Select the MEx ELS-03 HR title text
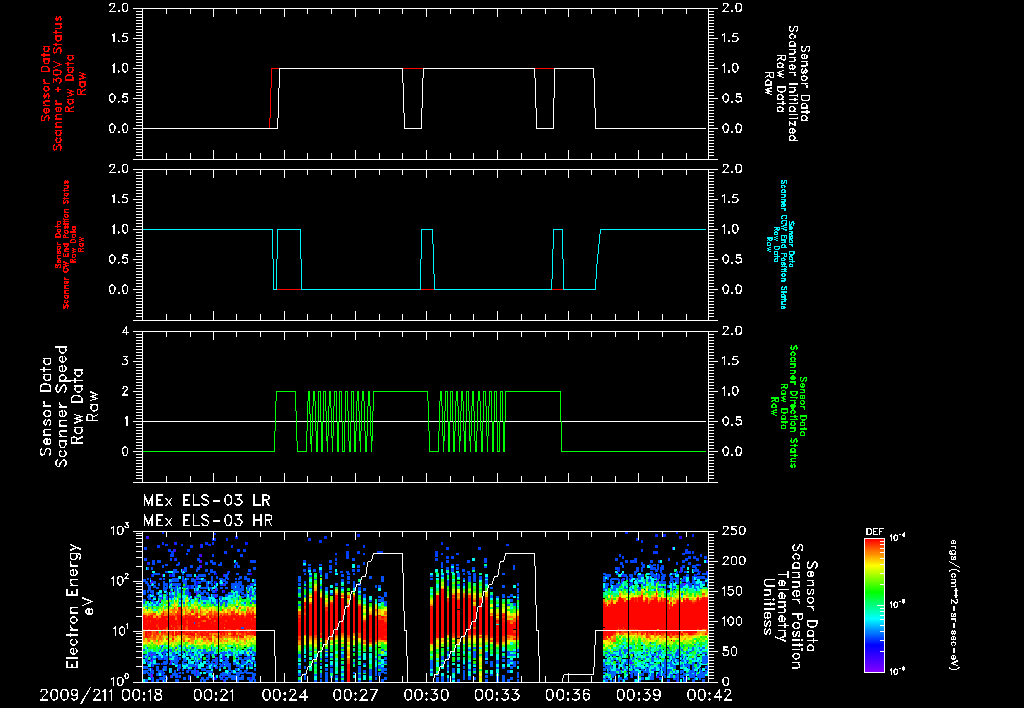1024x708 pixels. click(x=208, y=521)
